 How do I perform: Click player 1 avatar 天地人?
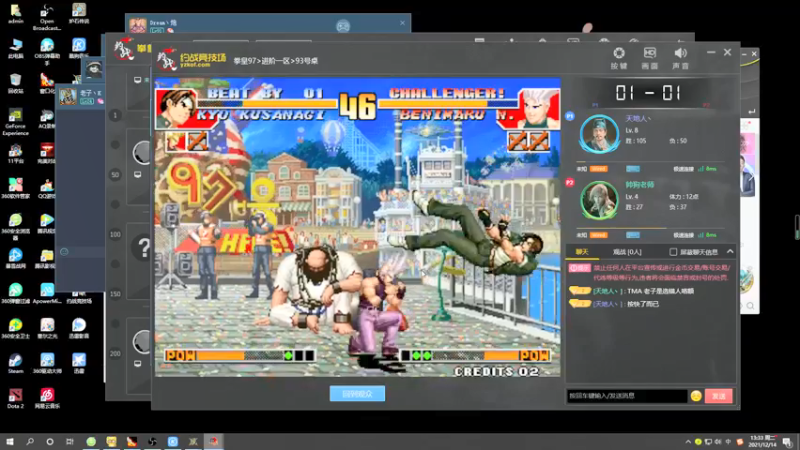click(x=599, y=134)
